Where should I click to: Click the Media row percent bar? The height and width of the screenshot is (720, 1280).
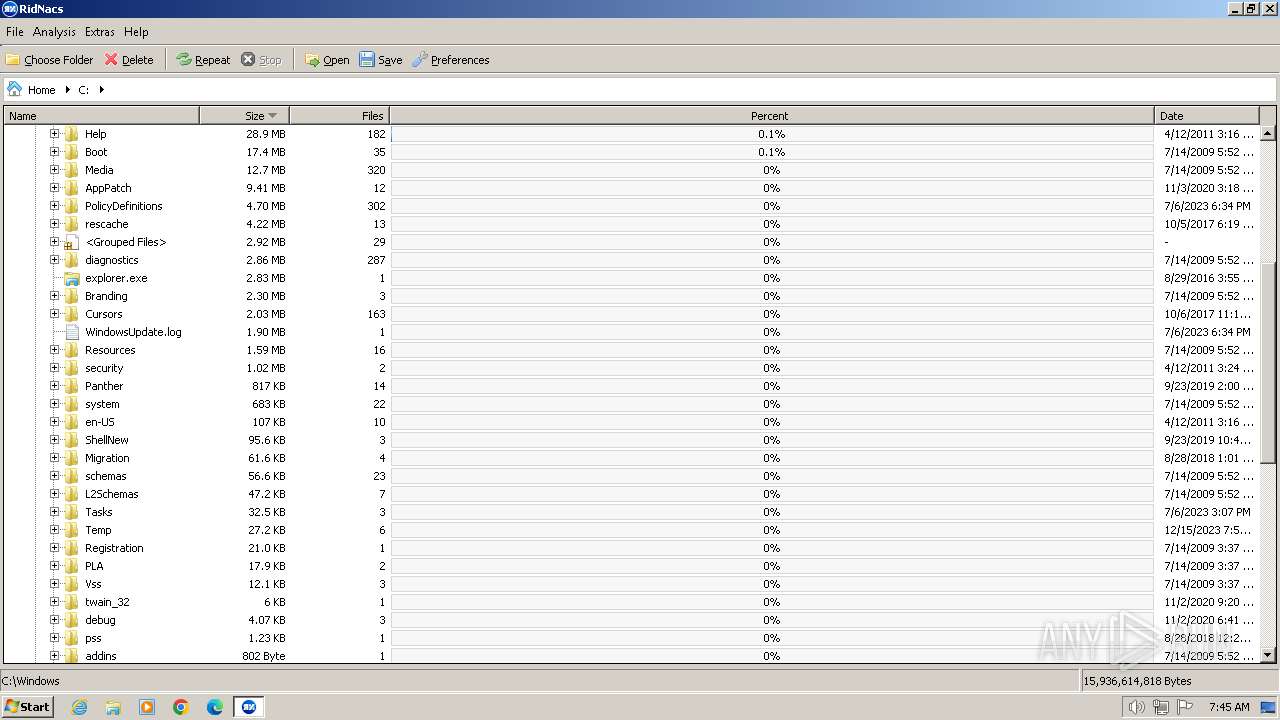[x=771, y=170]
